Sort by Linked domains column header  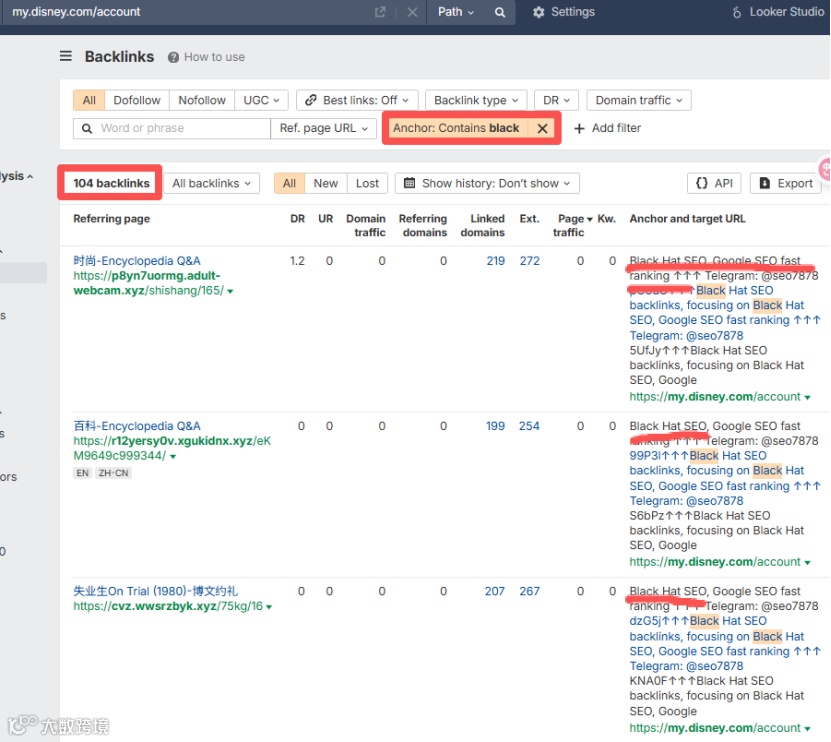482,225
